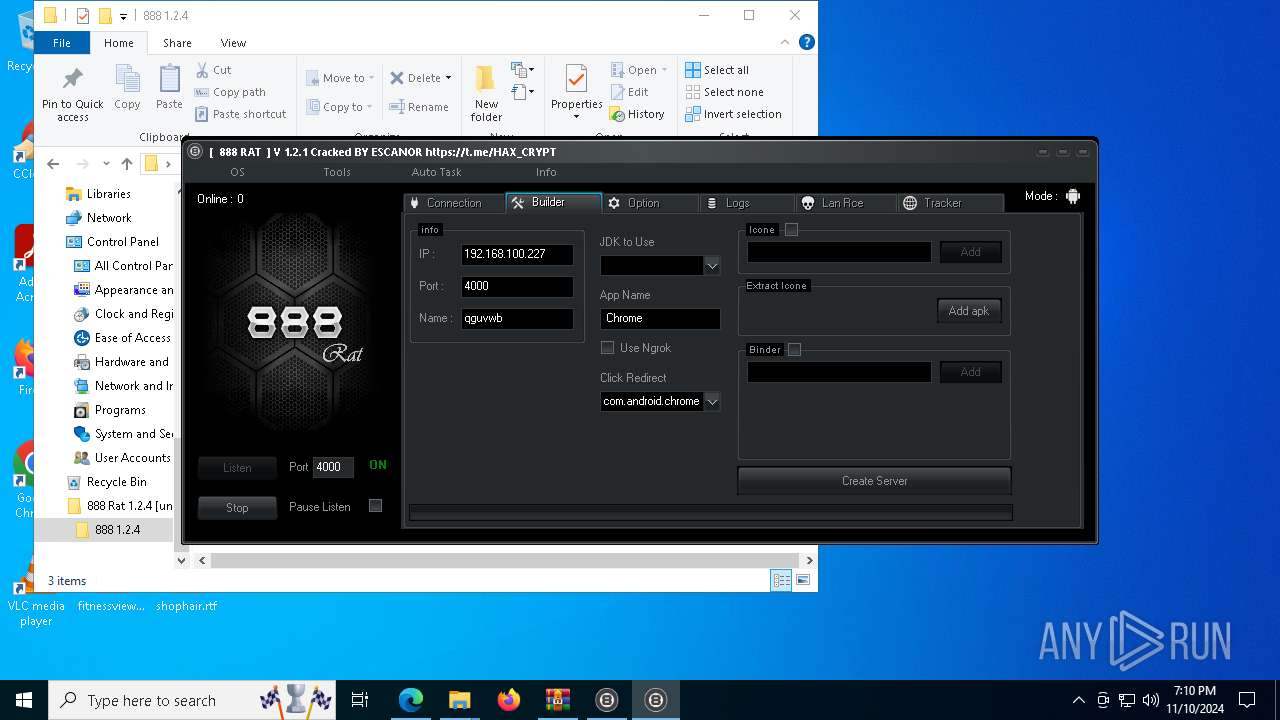This screenshot has width=1280, height=720.
Task: Click Add button in Icone group
Action: [970, 252]
